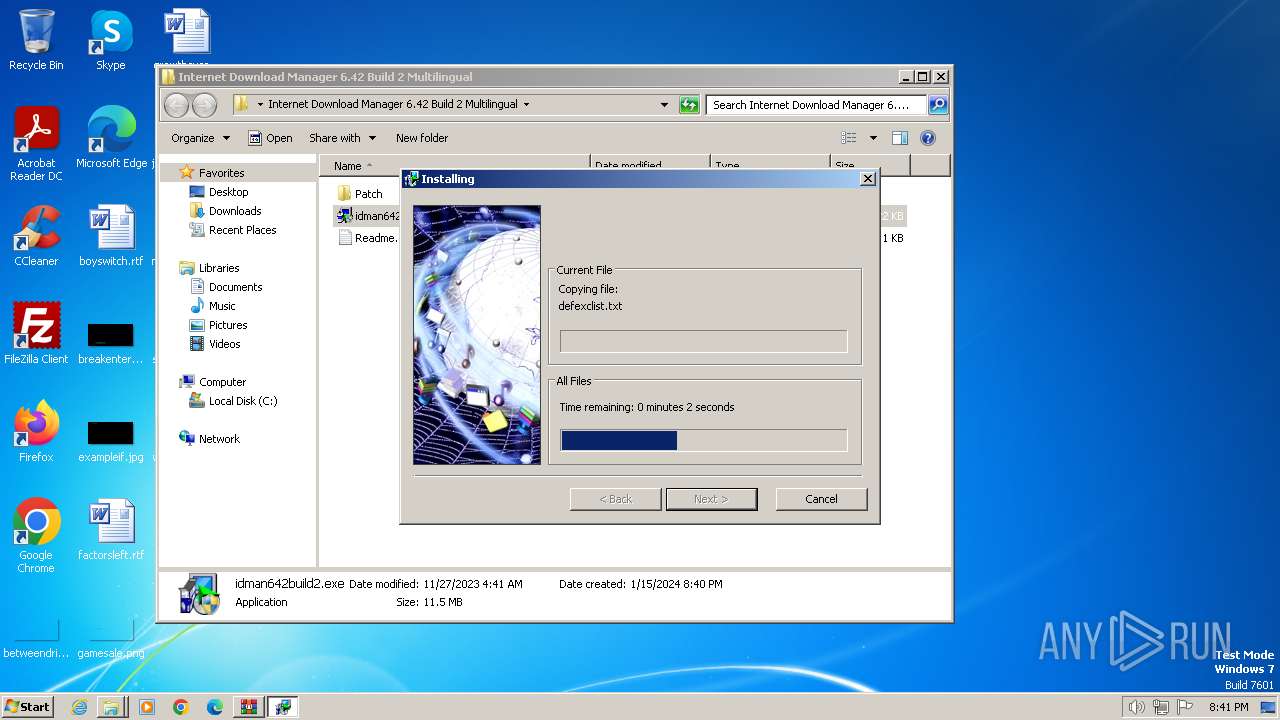Click the installer globe artwork image
This screenshot has height=720, width=1280.
pos(477,335)
